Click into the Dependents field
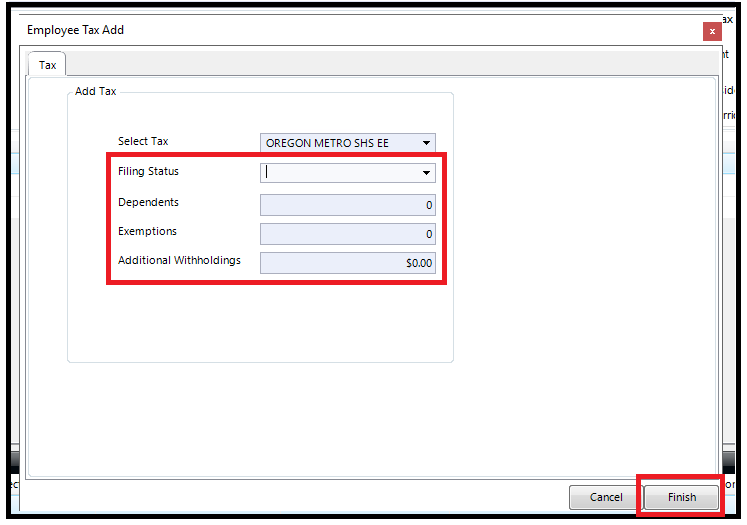The image size is (747, 525). 348,205
